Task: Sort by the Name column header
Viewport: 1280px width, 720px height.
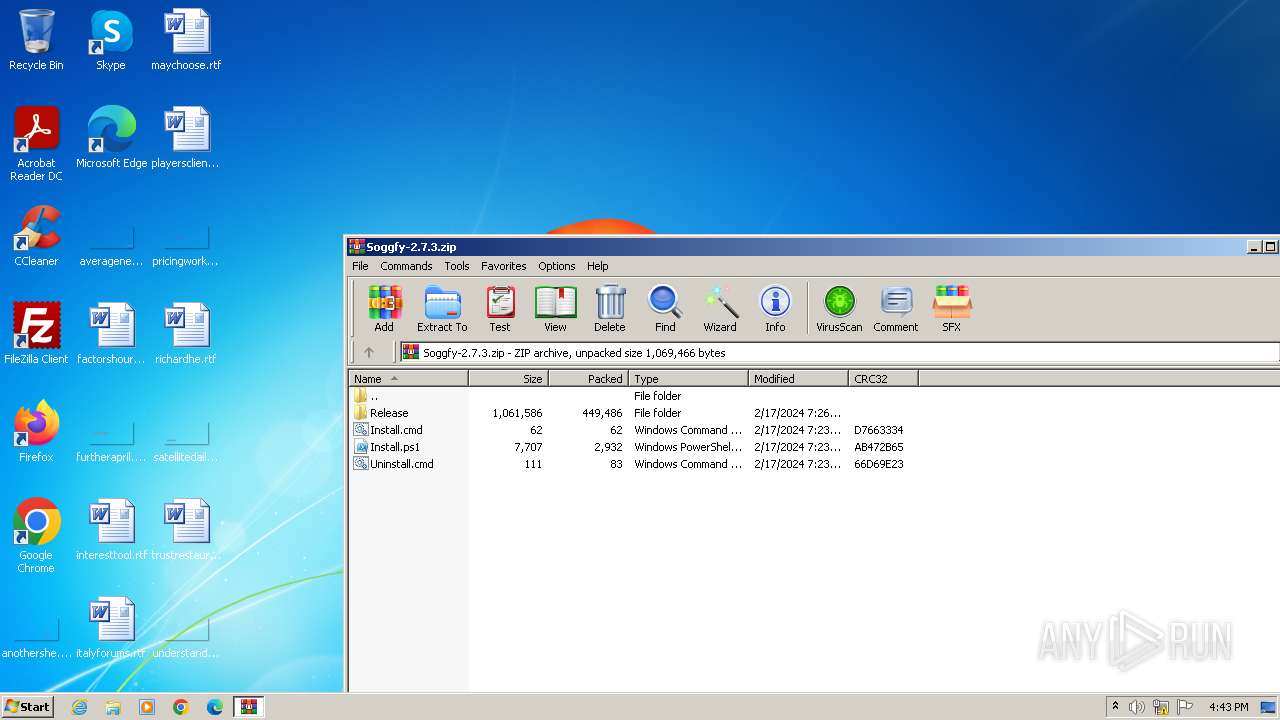Action: (408, 379)
